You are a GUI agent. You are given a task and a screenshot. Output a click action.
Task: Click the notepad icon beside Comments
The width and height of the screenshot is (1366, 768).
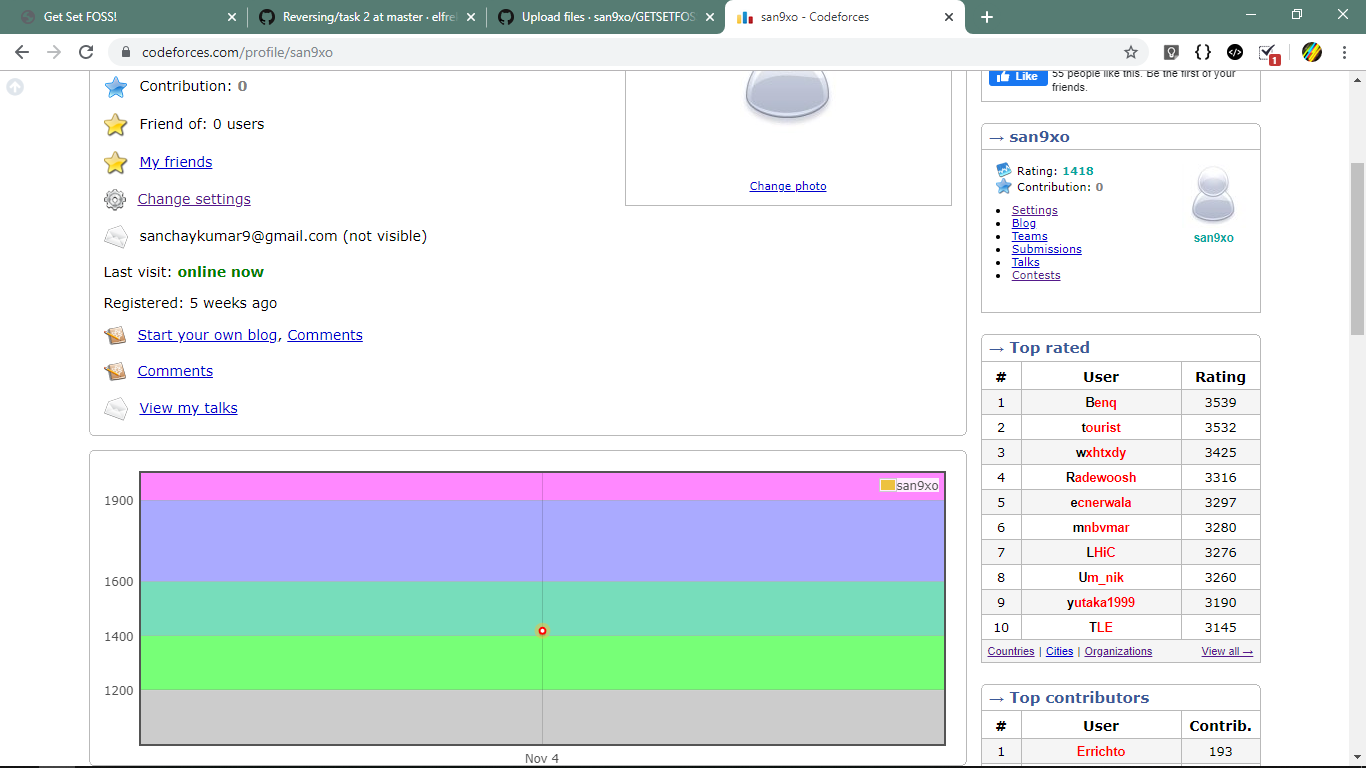pyautogui.click(x=115, y=371)
